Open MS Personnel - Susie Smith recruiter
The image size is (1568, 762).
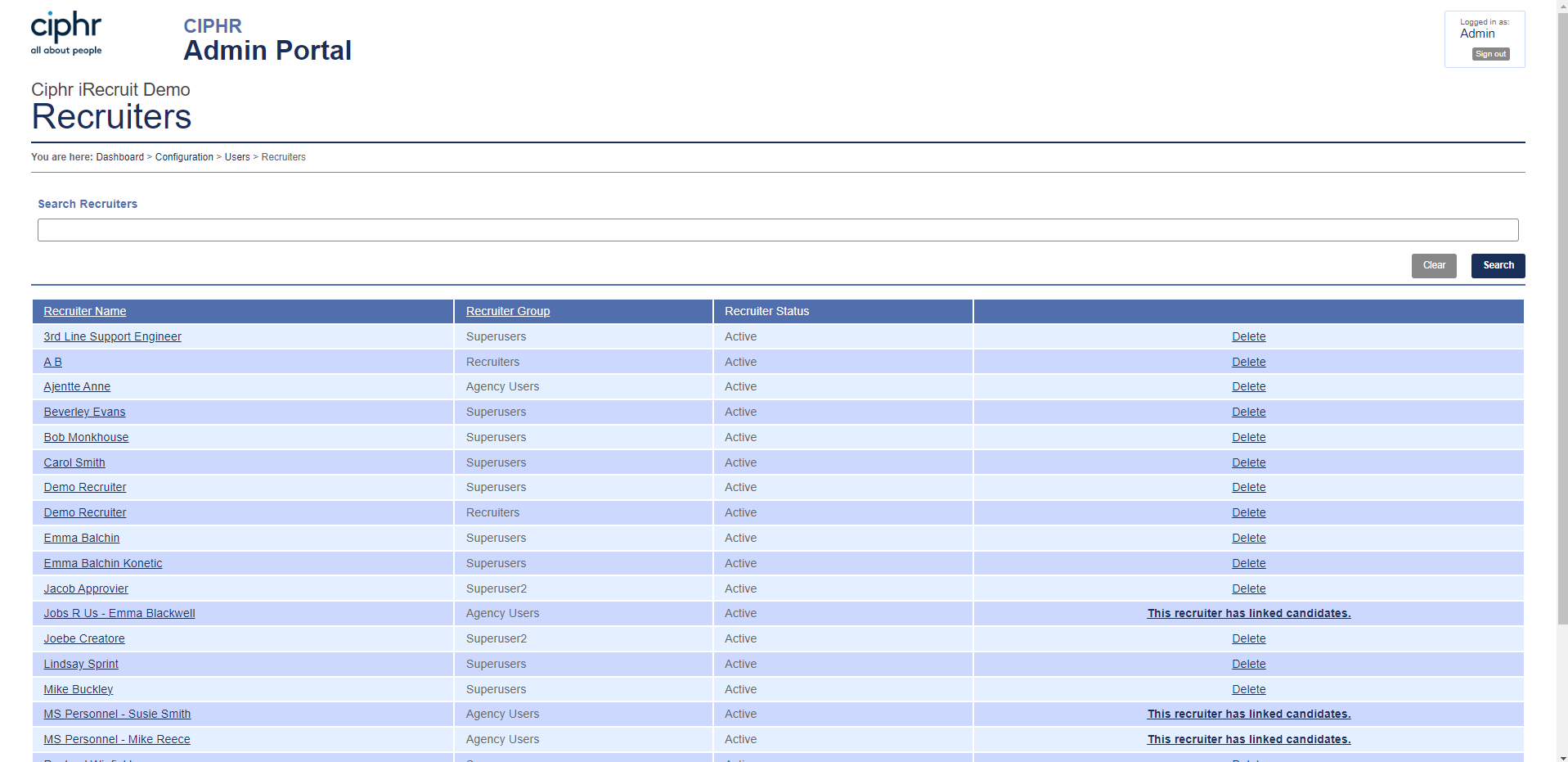click(x=117, y=714)
